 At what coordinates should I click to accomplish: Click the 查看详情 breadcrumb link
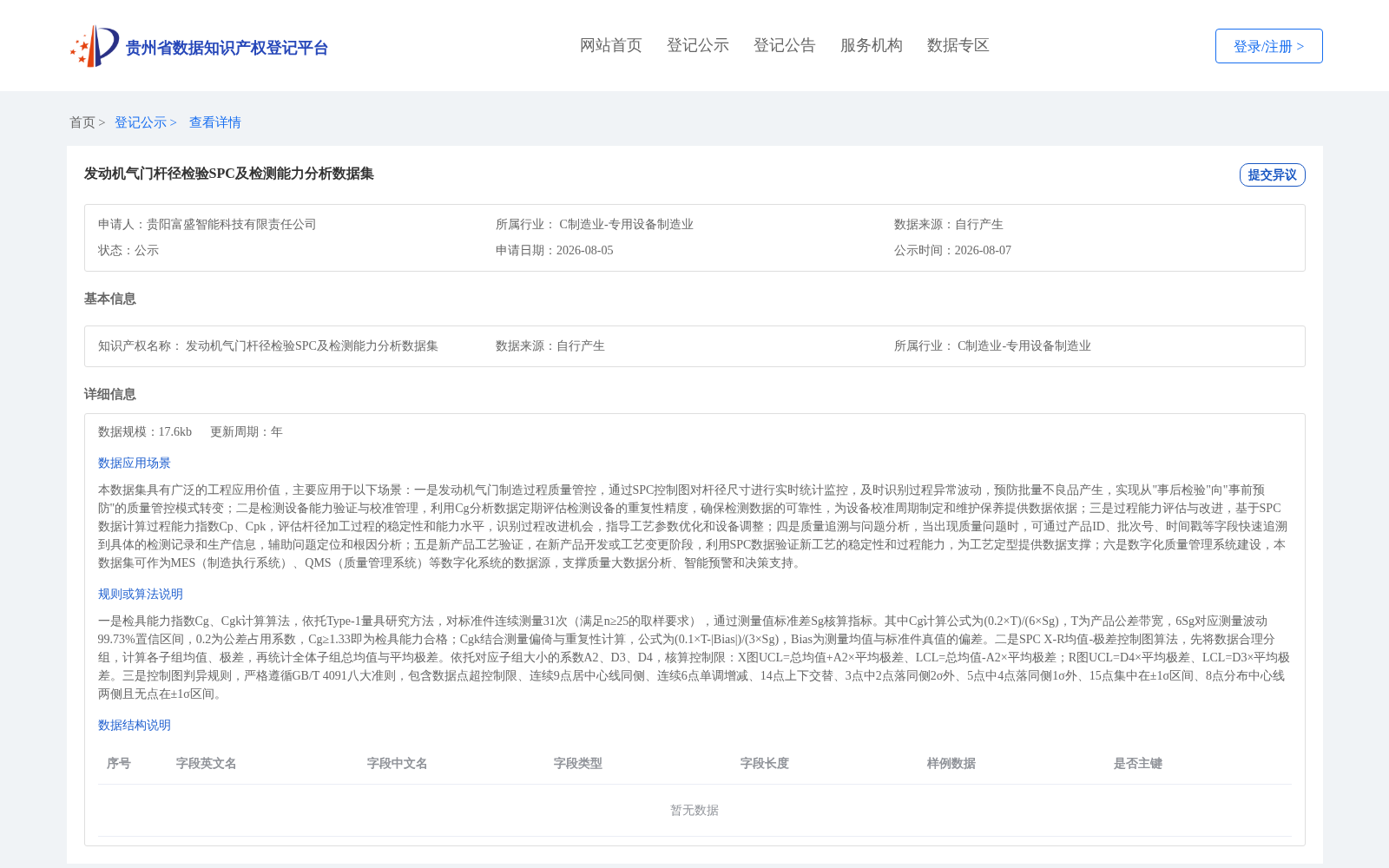pos(215,122)
